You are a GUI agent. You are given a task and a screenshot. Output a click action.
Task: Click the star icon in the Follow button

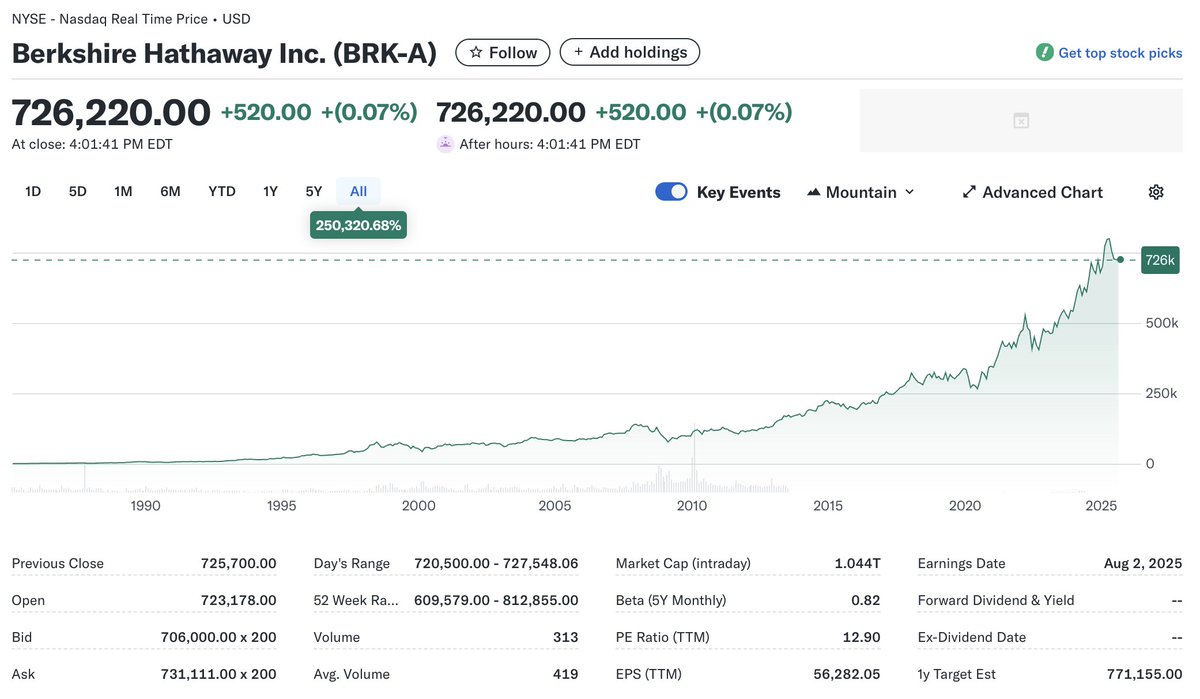point(476,52)
